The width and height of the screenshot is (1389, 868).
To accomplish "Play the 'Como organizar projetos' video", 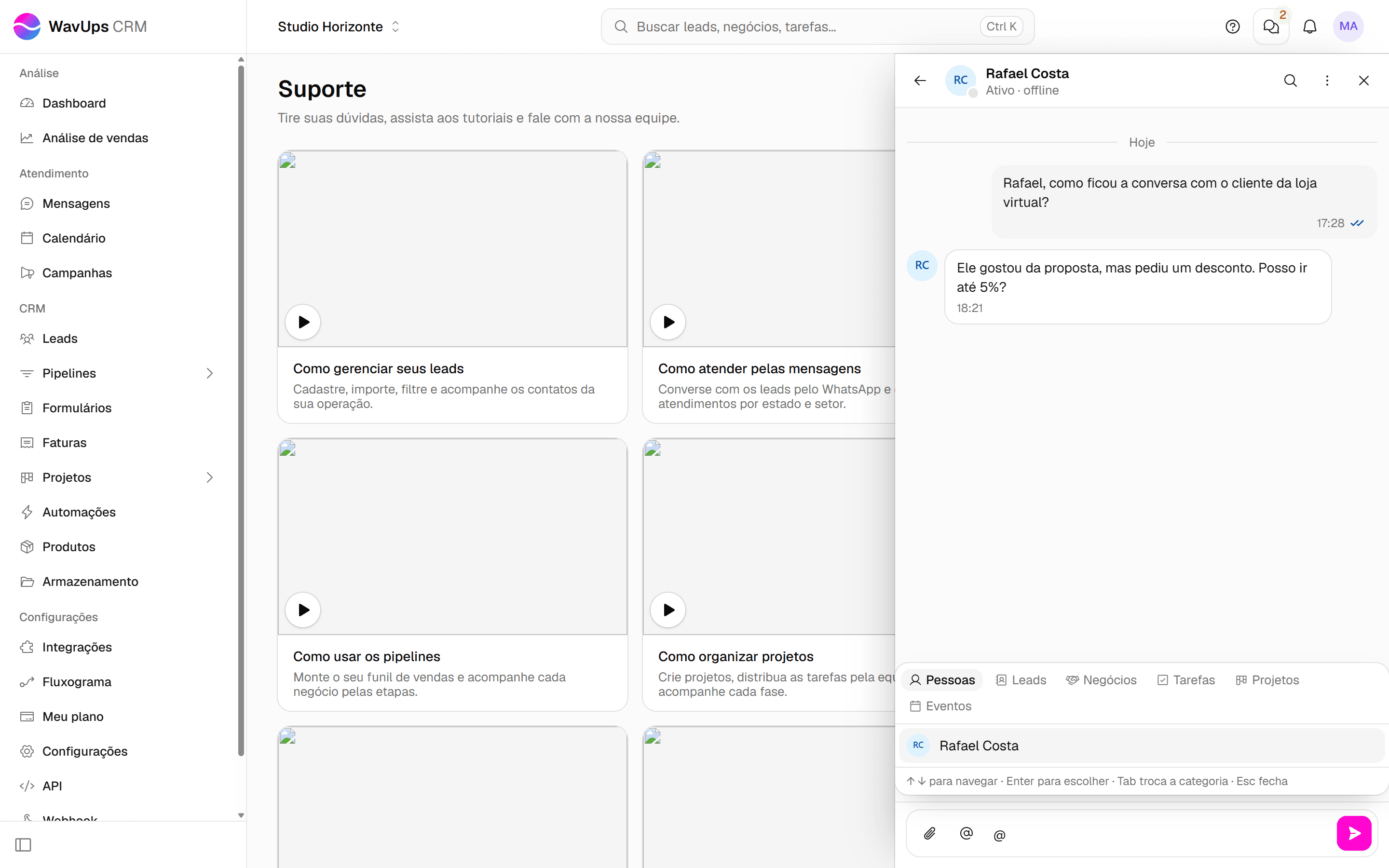I will (x=668, y=610).
